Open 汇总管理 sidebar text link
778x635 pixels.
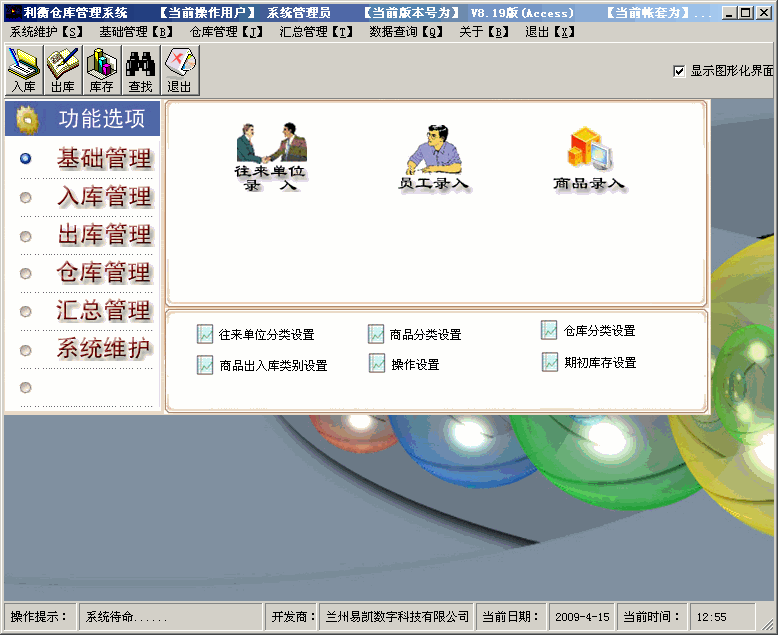tap(104, 311)
